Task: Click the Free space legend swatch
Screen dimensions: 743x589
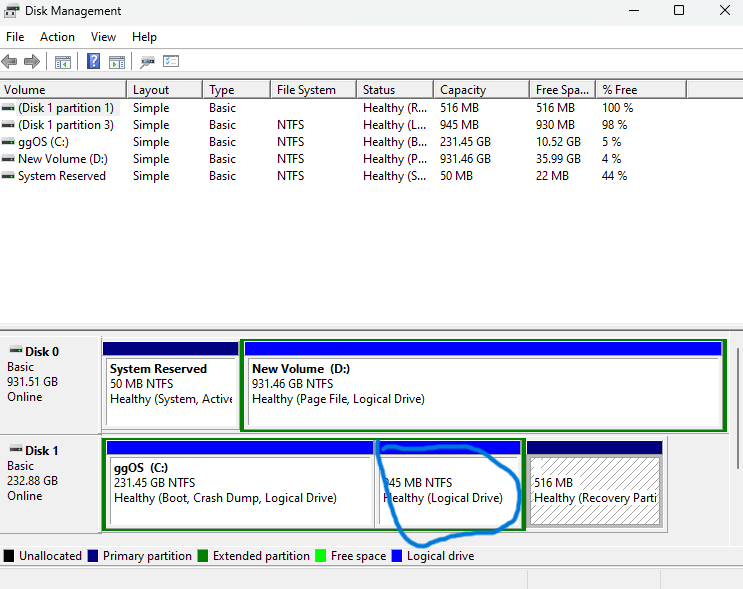Action: pyautogui.click(x=320, y=555)
